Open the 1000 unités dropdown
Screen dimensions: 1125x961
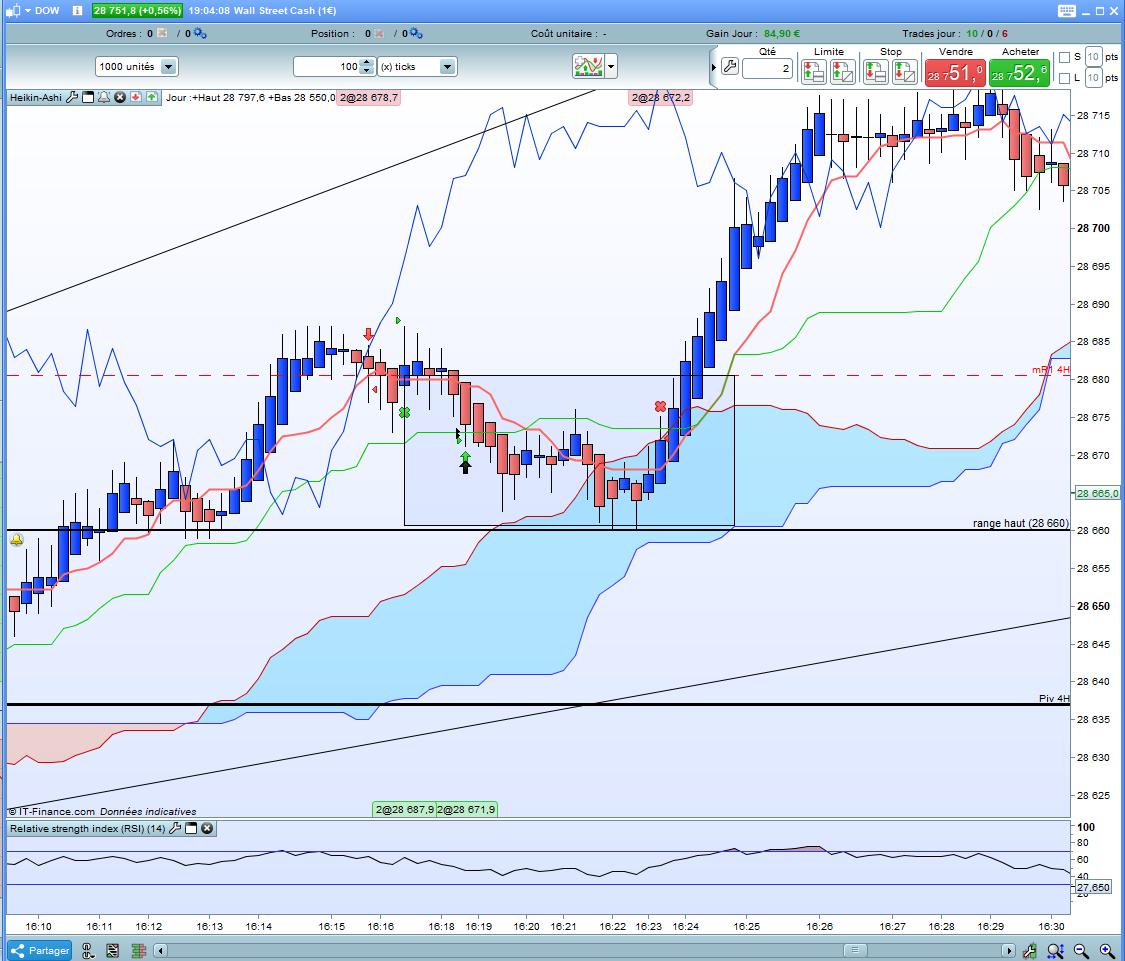pyautogui.click(x=136, y=67)
